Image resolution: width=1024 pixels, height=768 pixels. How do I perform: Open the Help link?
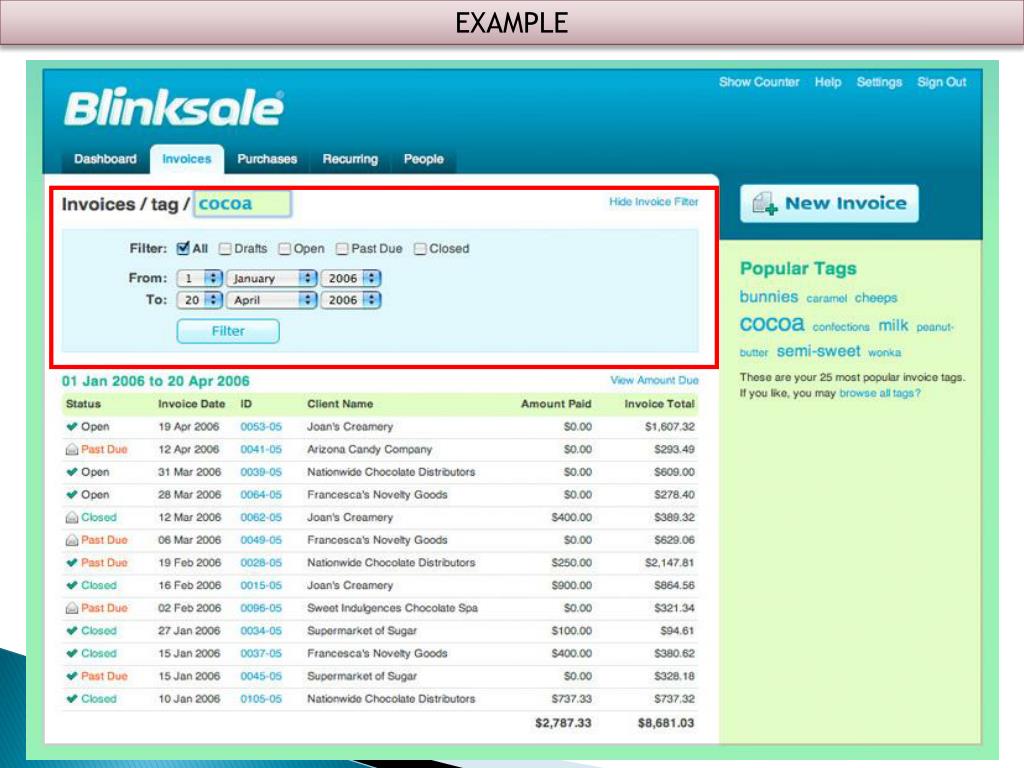(827, 82)
